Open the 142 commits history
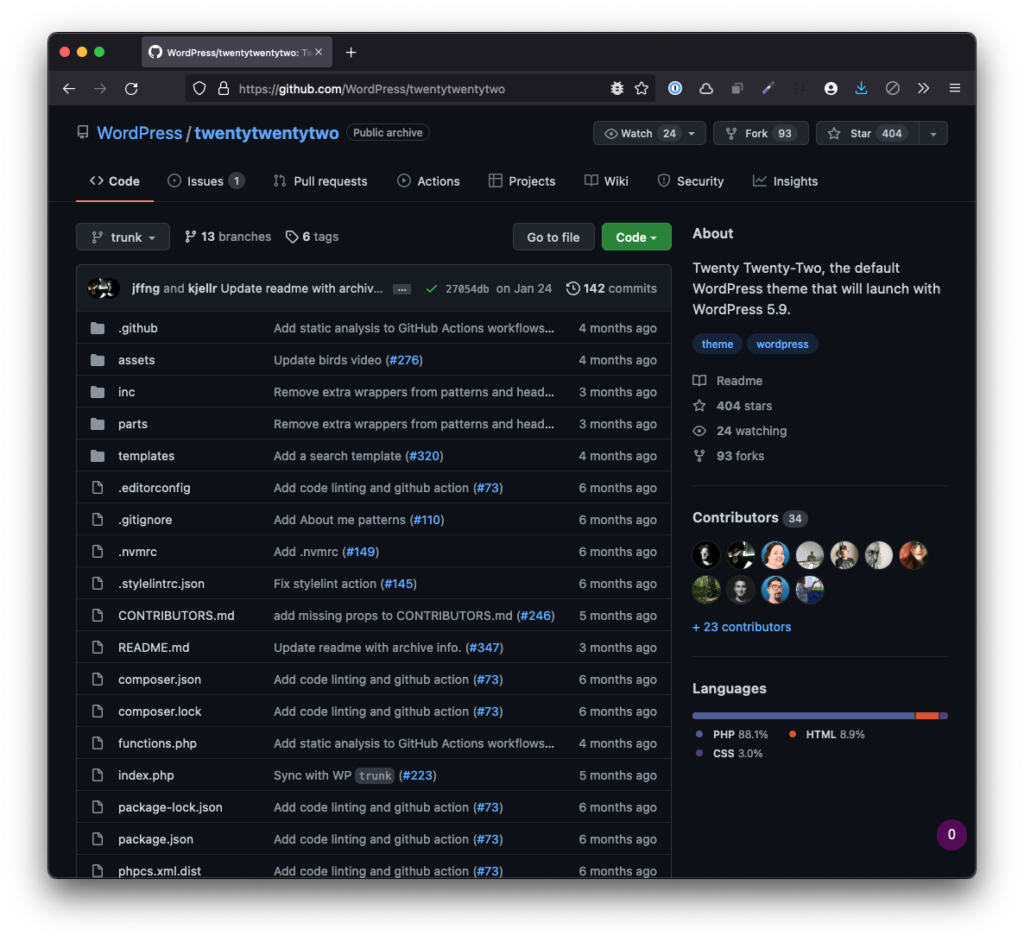The height and width of the screenshot is (942, 1024). 611,288
